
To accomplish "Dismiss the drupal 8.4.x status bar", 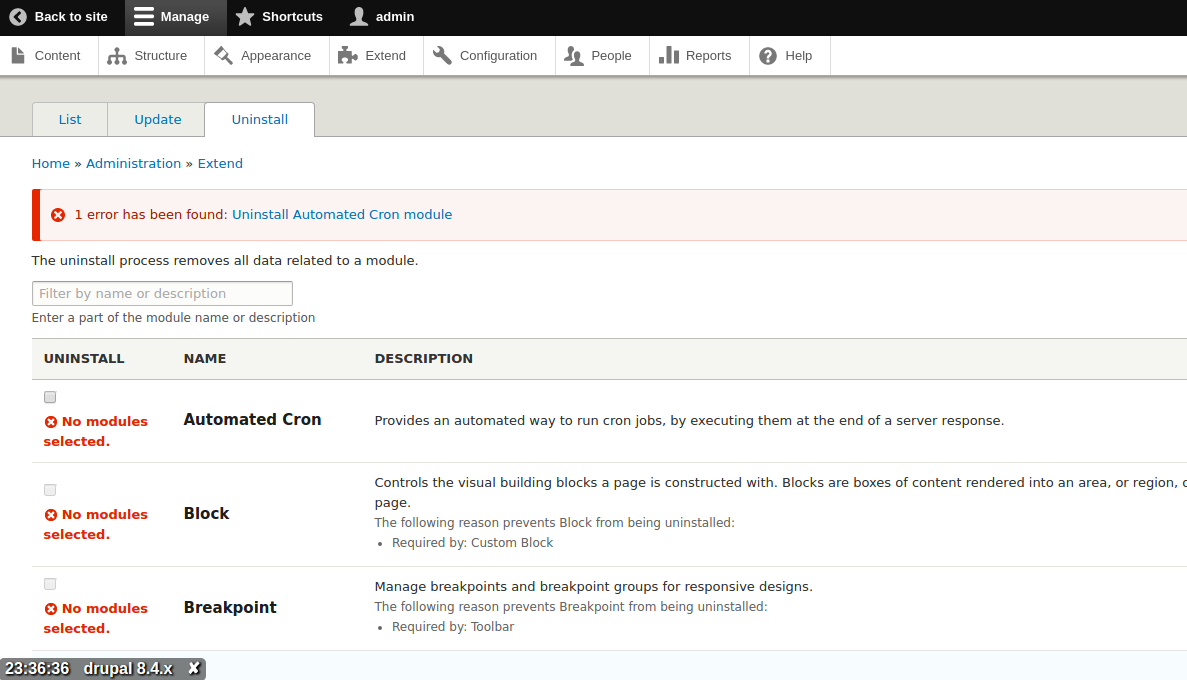I will 193,668.
